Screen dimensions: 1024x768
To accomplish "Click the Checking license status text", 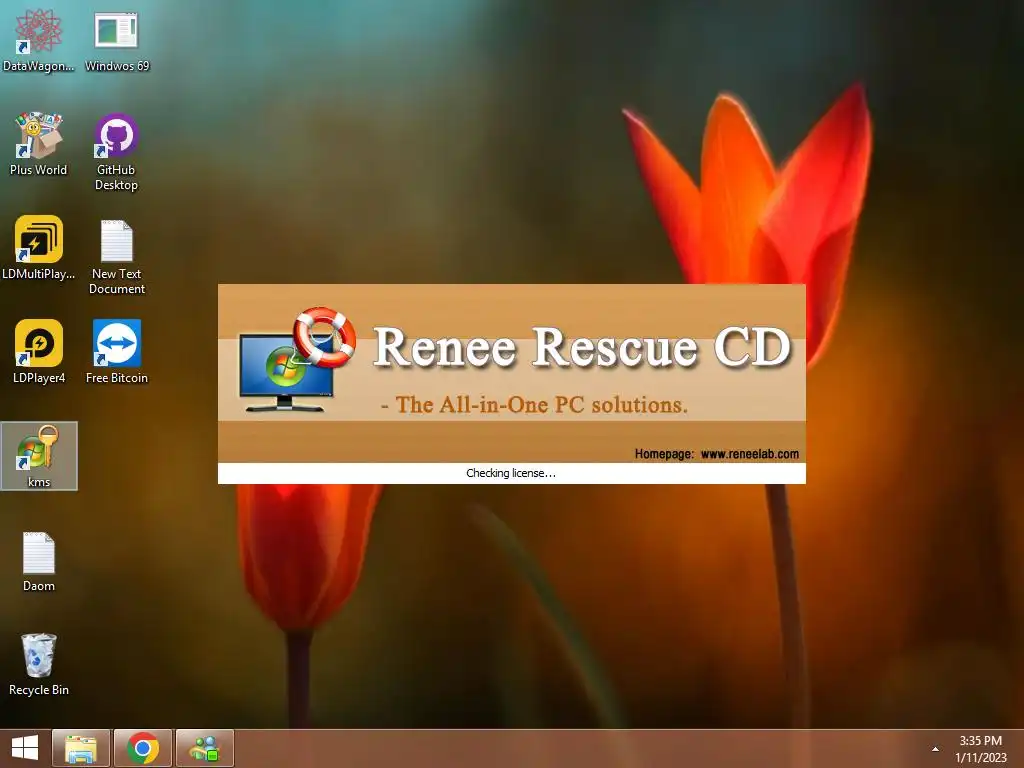I will 511,473.
